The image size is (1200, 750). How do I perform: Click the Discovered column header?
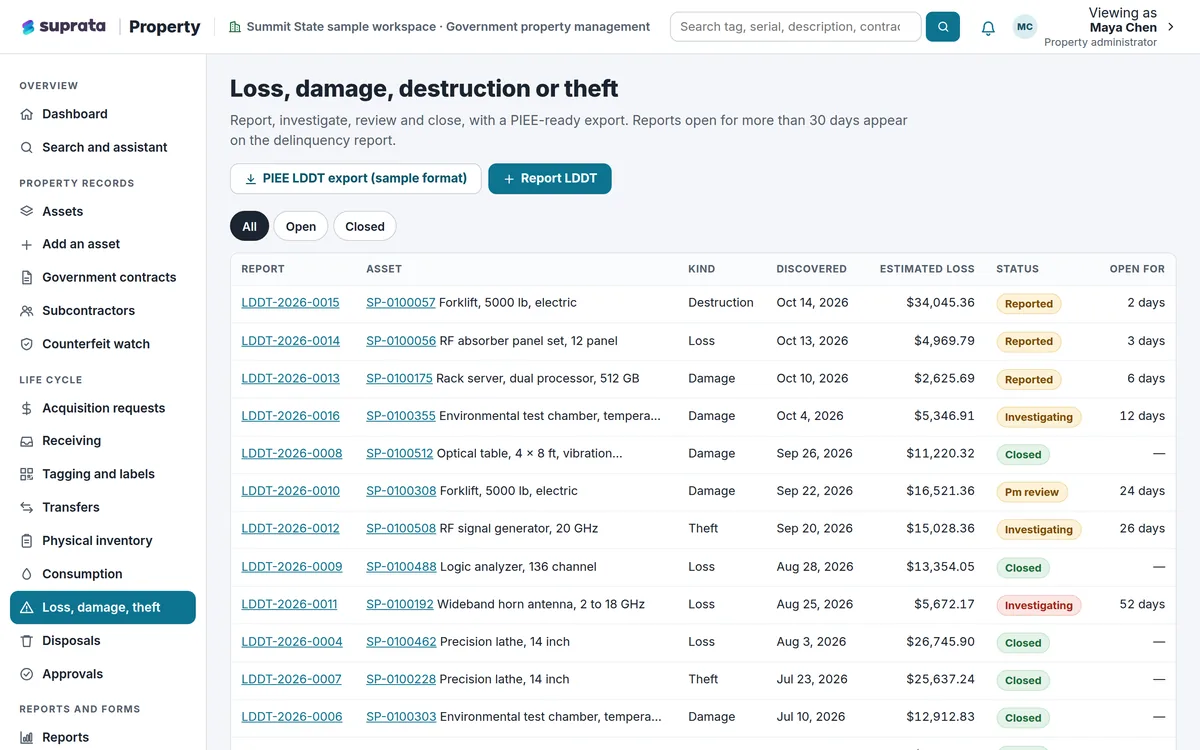coord(812,269)
